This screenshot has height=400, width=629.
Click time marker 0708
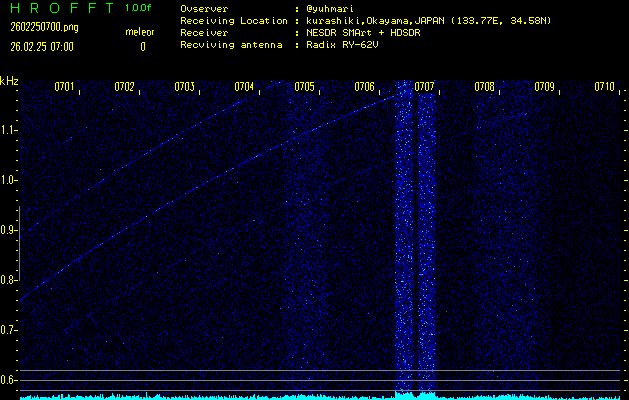pos(485,87)
